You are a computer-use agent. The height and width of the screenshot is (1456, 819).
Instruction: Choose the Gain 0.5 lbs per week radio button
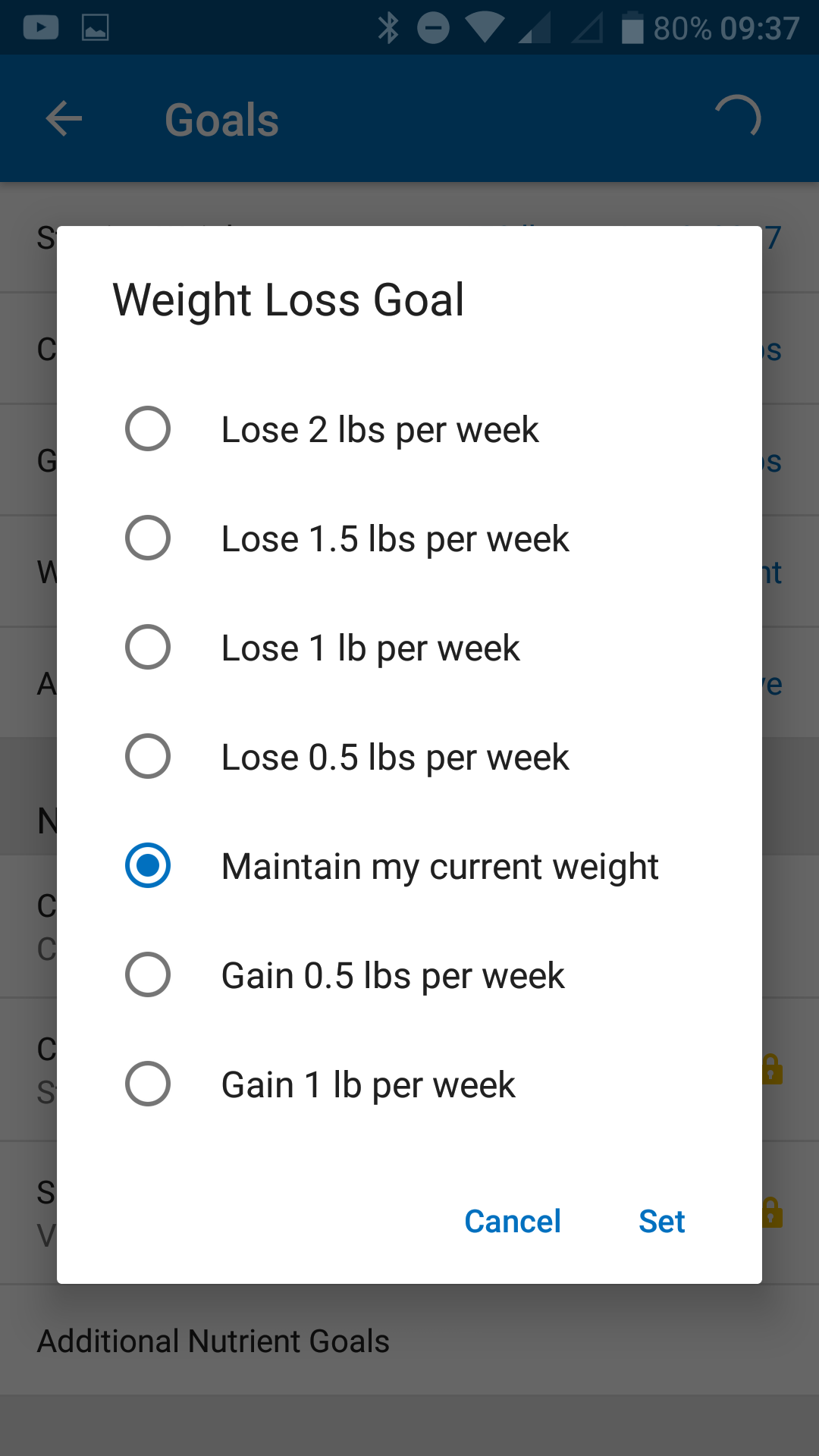148,975
